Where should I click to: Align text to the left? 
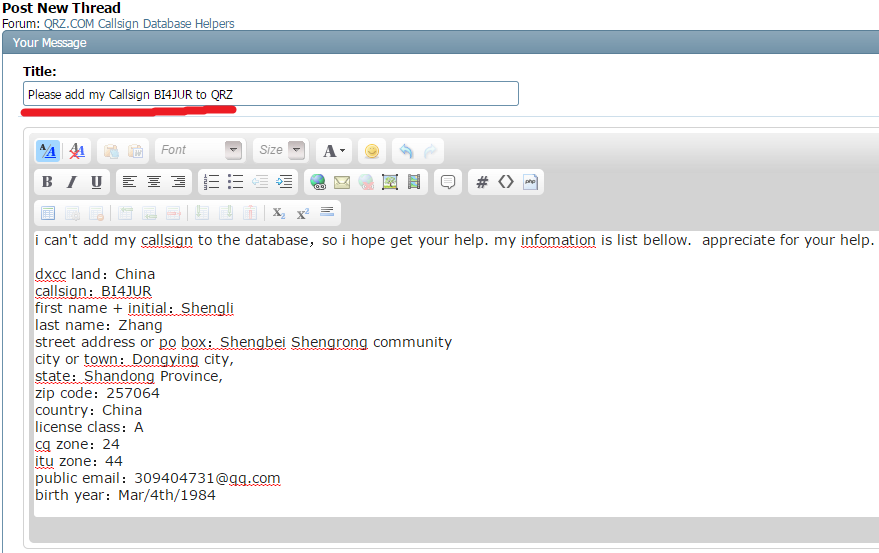(x=129, y=182)
